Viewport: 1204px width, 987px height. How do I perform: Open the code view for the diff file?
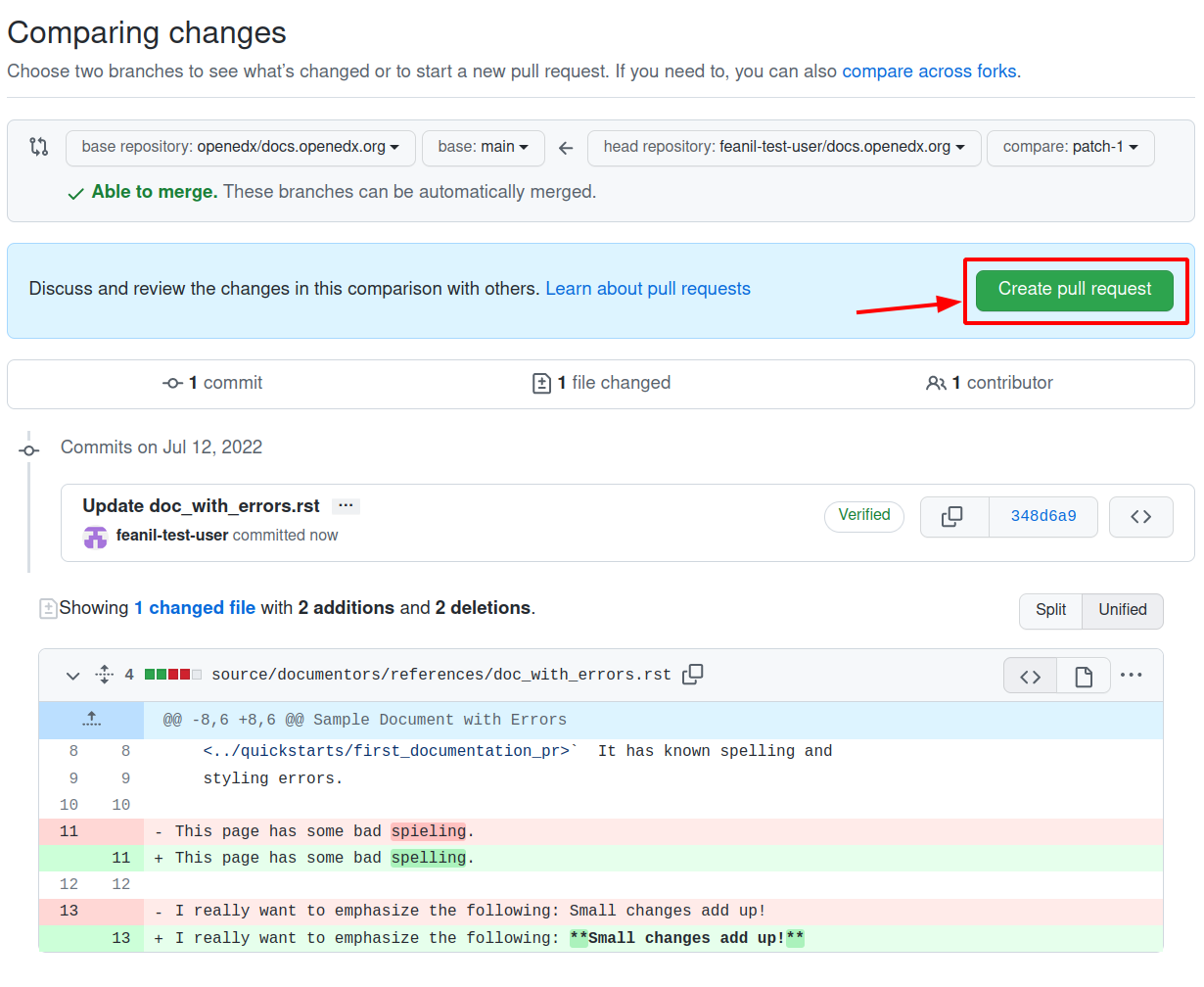click(x=1030, y=675)
